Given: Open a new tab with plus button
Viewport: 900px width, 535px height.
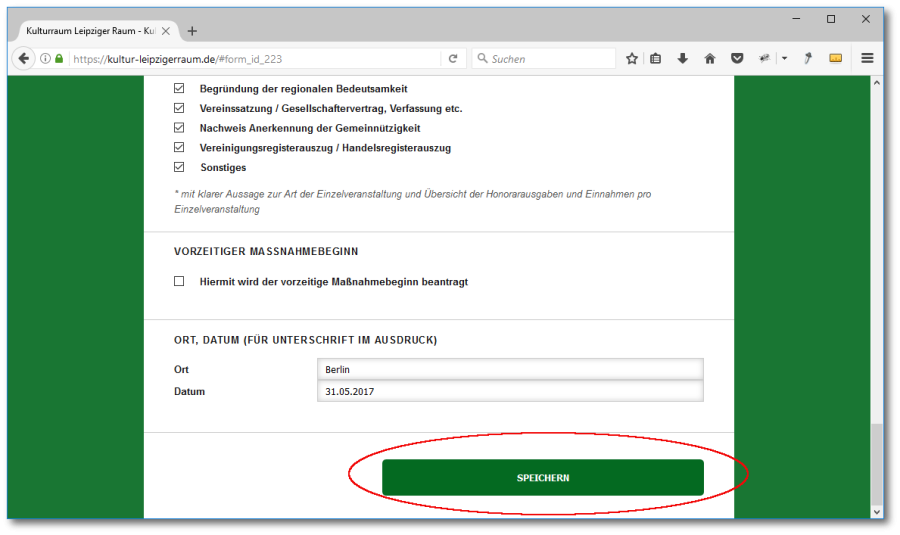Looking at the screenshot, I should coord(192,31).
